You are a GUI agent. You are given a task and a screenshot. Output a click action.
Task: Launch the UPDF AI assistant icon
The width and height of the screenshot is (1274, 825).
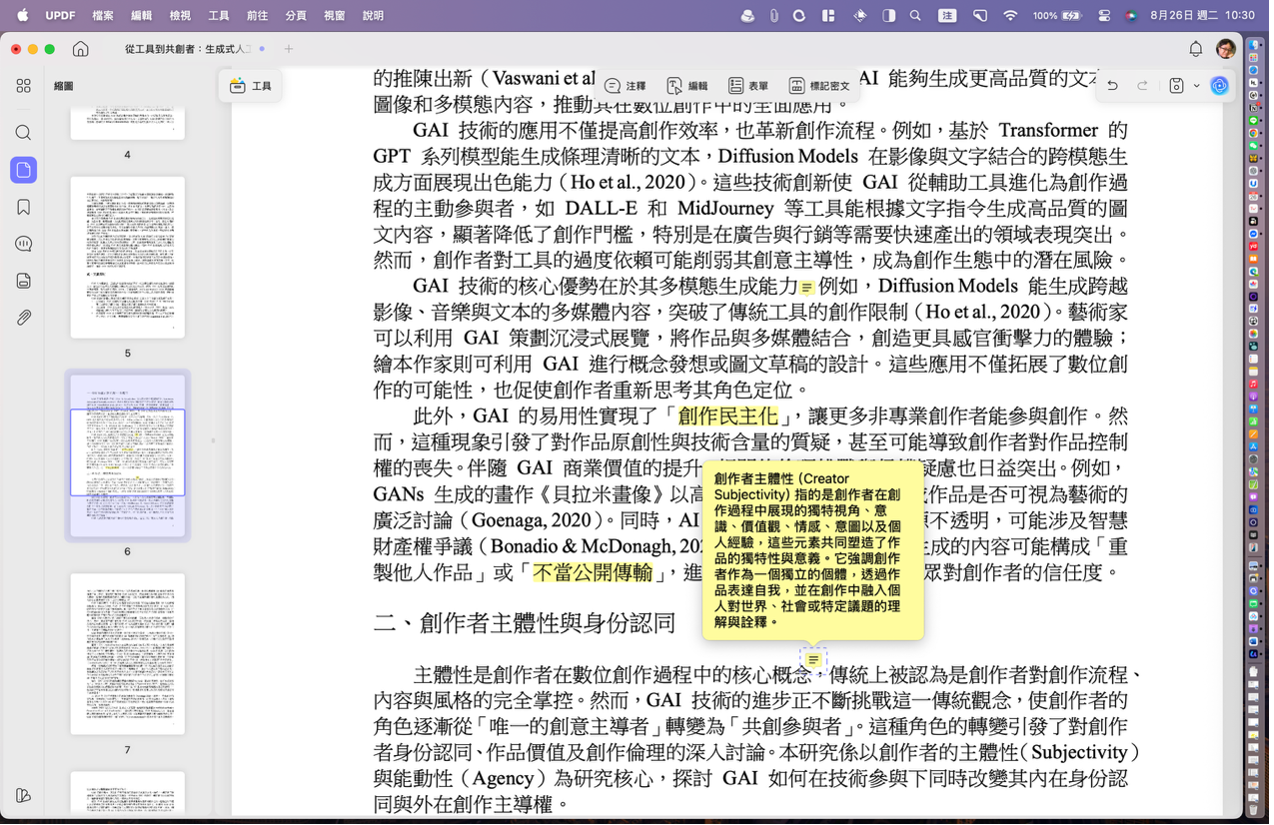click(1219, 86)
